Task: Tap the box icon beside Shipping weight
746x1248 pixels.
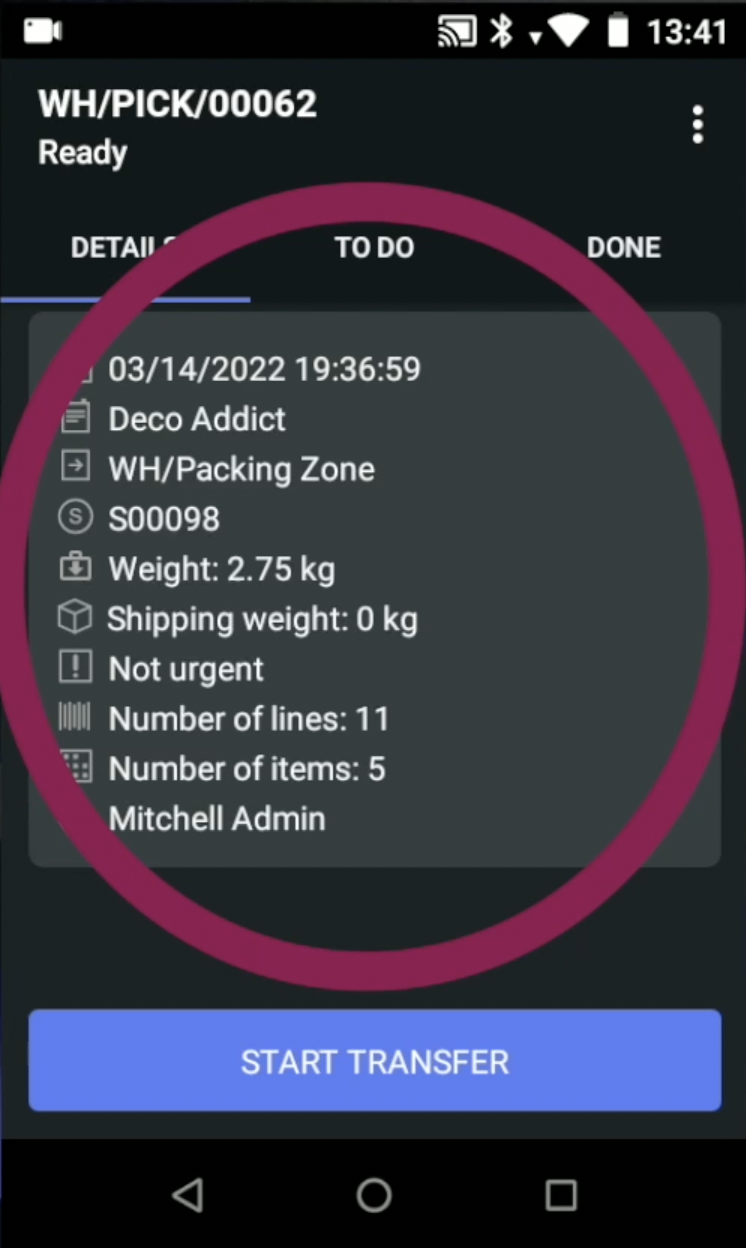Action: tap(75, 618)
